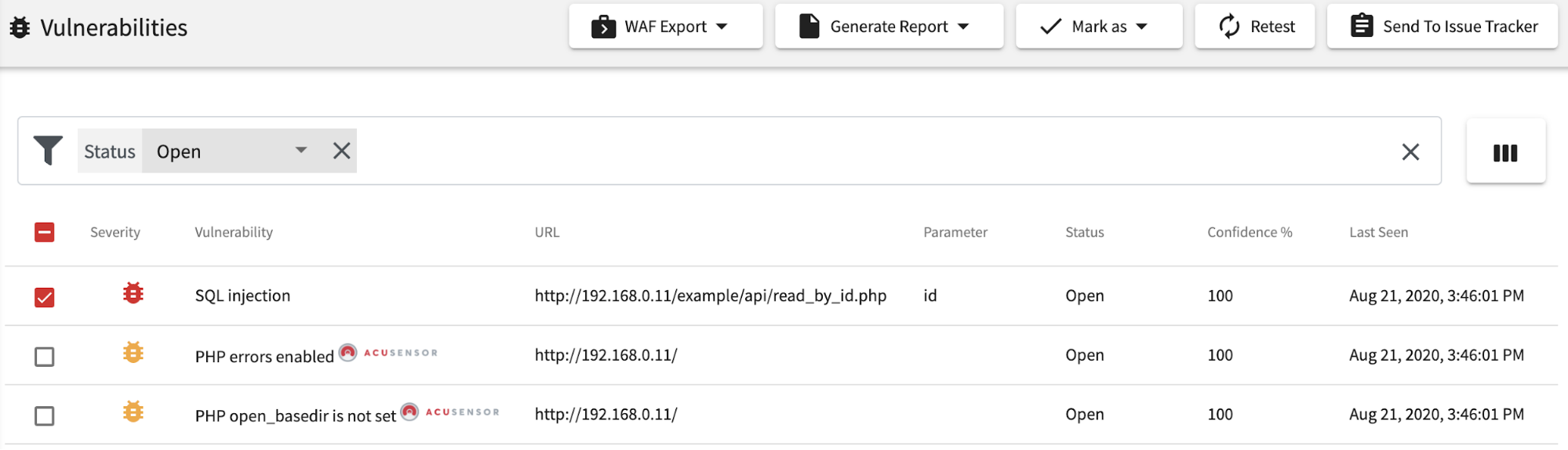Toggle the select-all header checkbox
Image resolution: width=1568 pixels, height=450 pixels.
pyautogui.click(x=45, y=232)
